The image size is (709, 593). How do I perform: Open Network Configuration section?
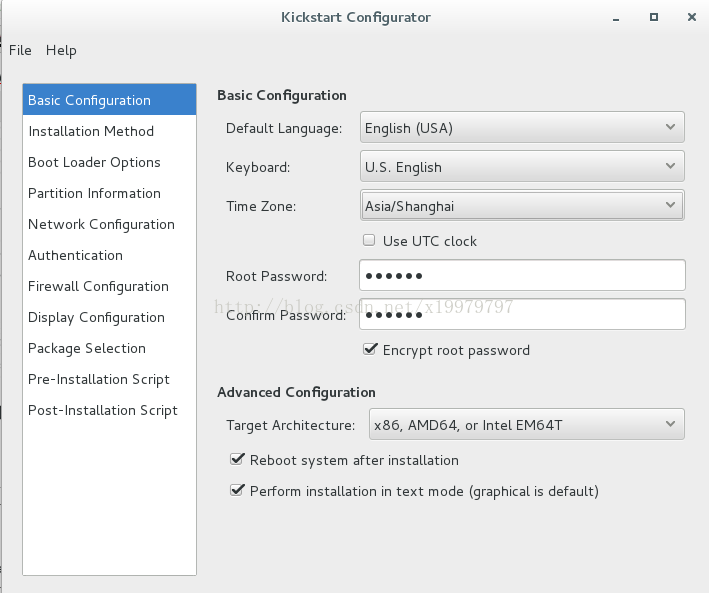pyautogui.click(x=109, y=224)
